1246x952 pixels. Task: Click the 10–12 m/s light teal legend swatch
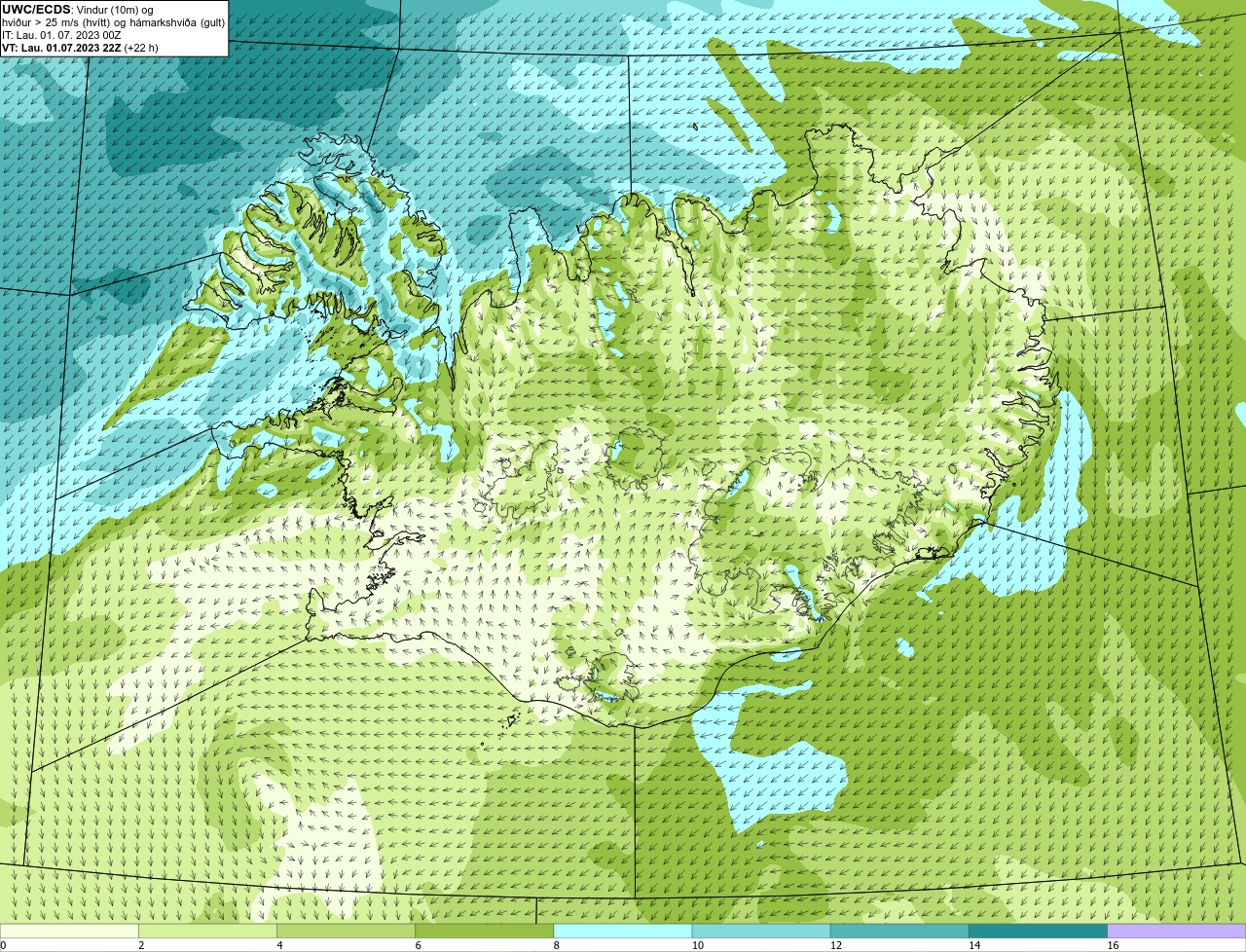point(761,932)
